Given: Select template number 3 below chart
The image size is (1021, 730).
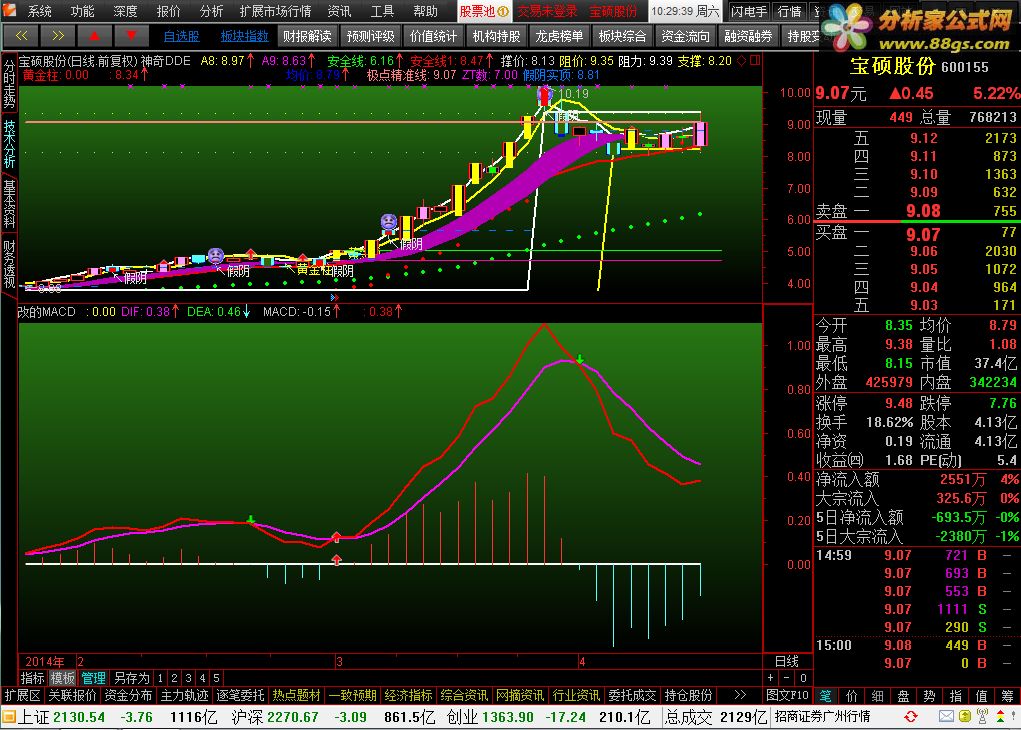Looking at the screenshot, I should pos(188,678).
